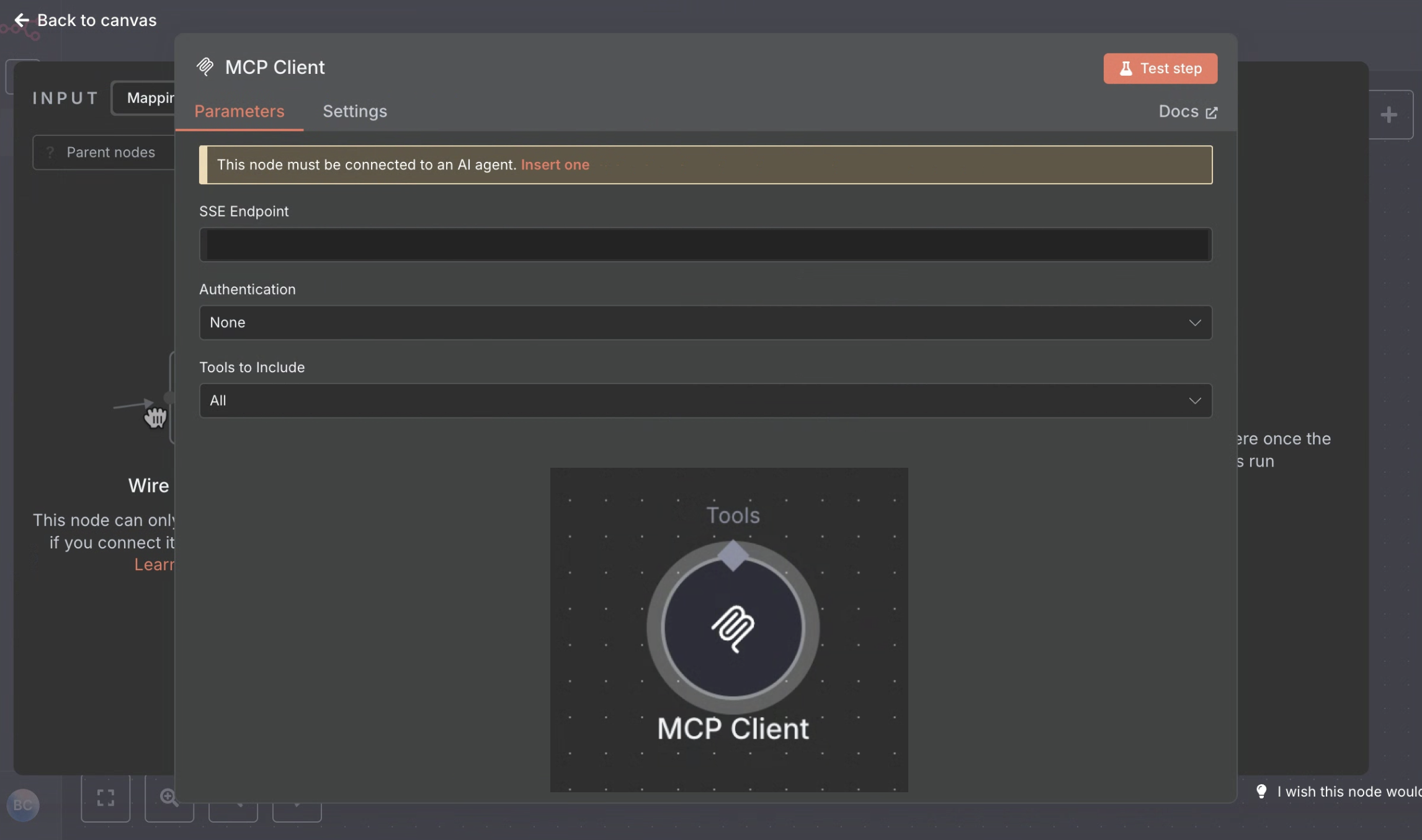
Task: Open the Settings tab
Action: pyautogui.click(x=355, y=111)
